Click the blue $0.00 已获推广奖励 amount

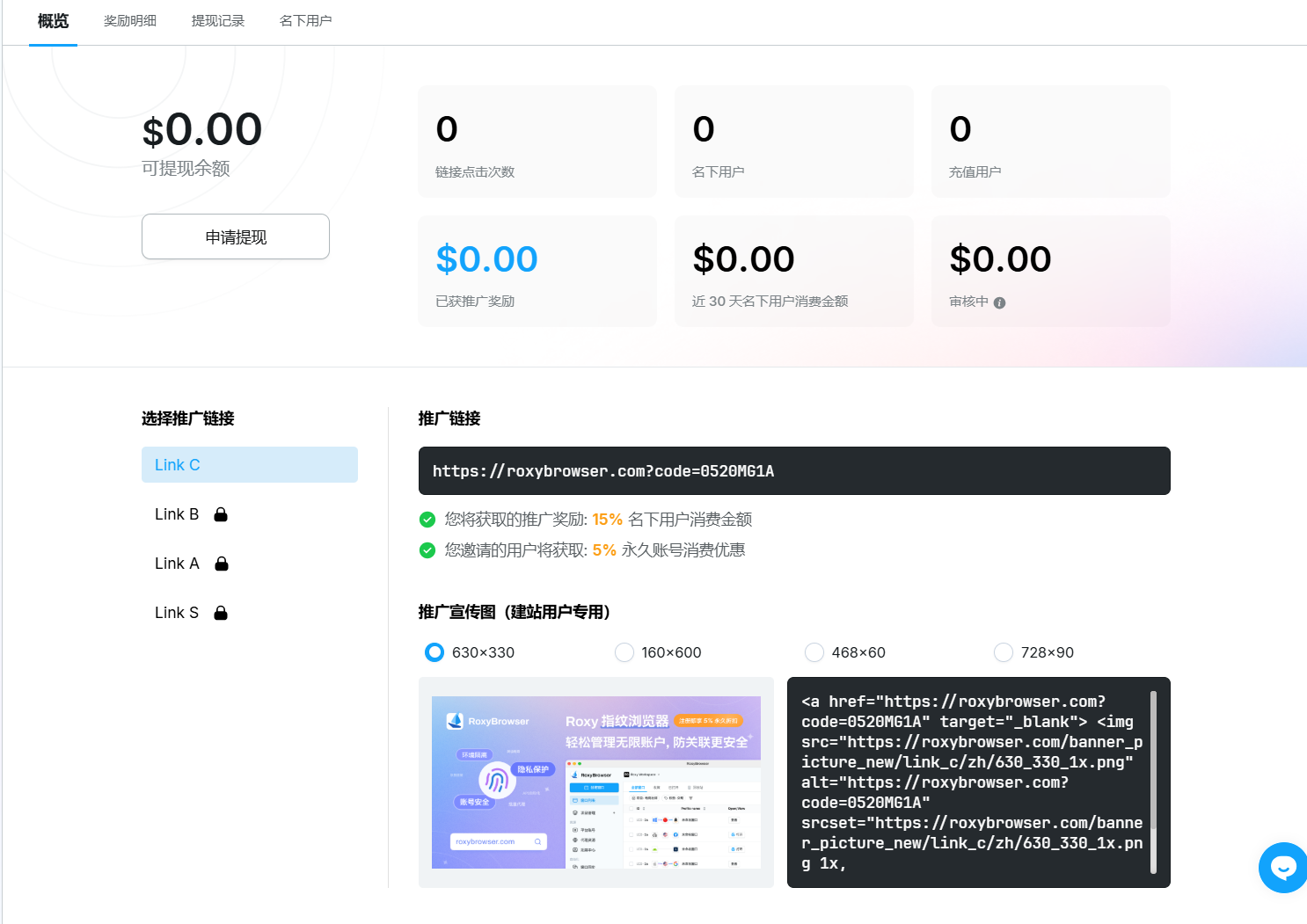(x=486, y=259)
